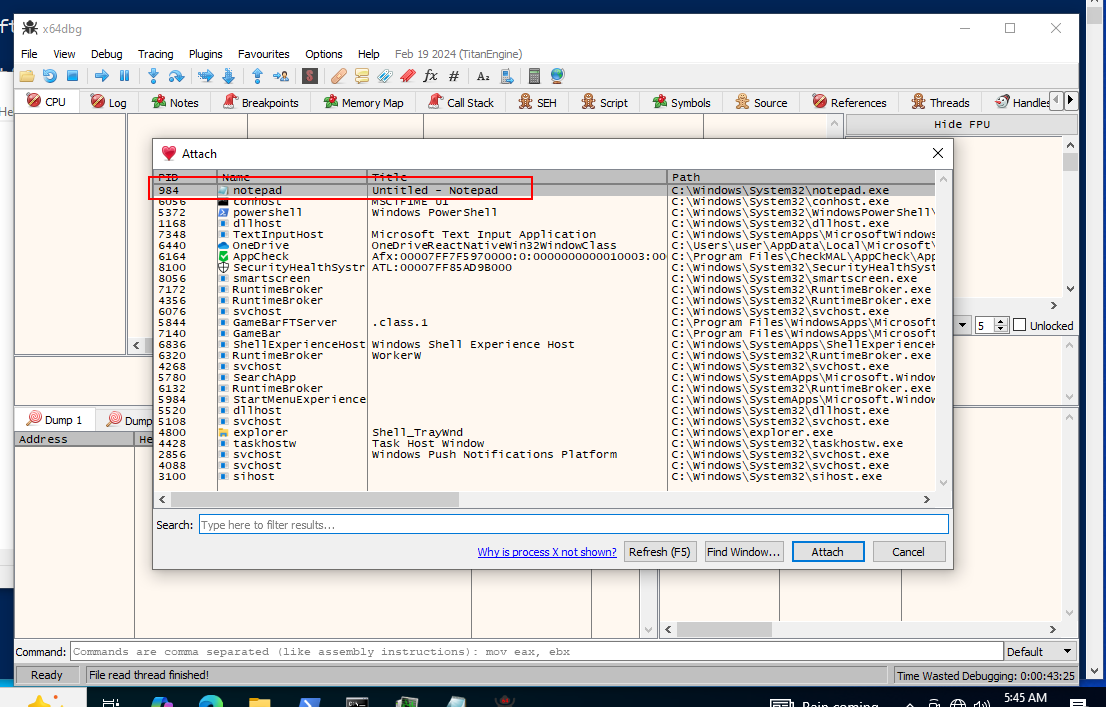The image size is (1106, 707).
Task: Select the powershell process row
Action: coord(545,212)
